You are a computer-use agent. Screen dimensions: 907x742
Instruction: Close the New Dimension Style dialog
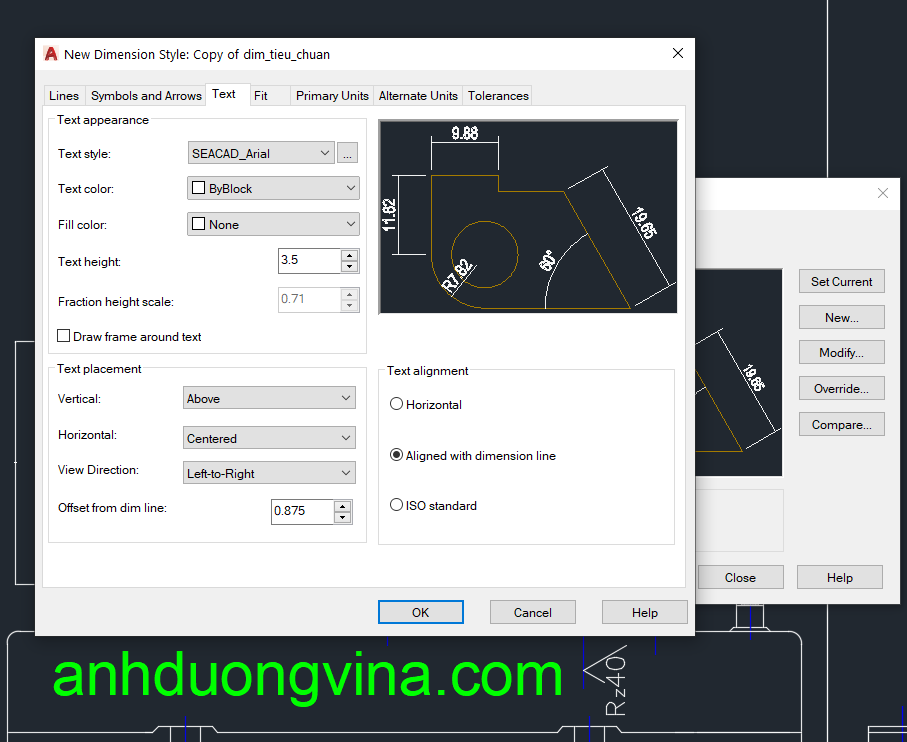coord(678,54)
